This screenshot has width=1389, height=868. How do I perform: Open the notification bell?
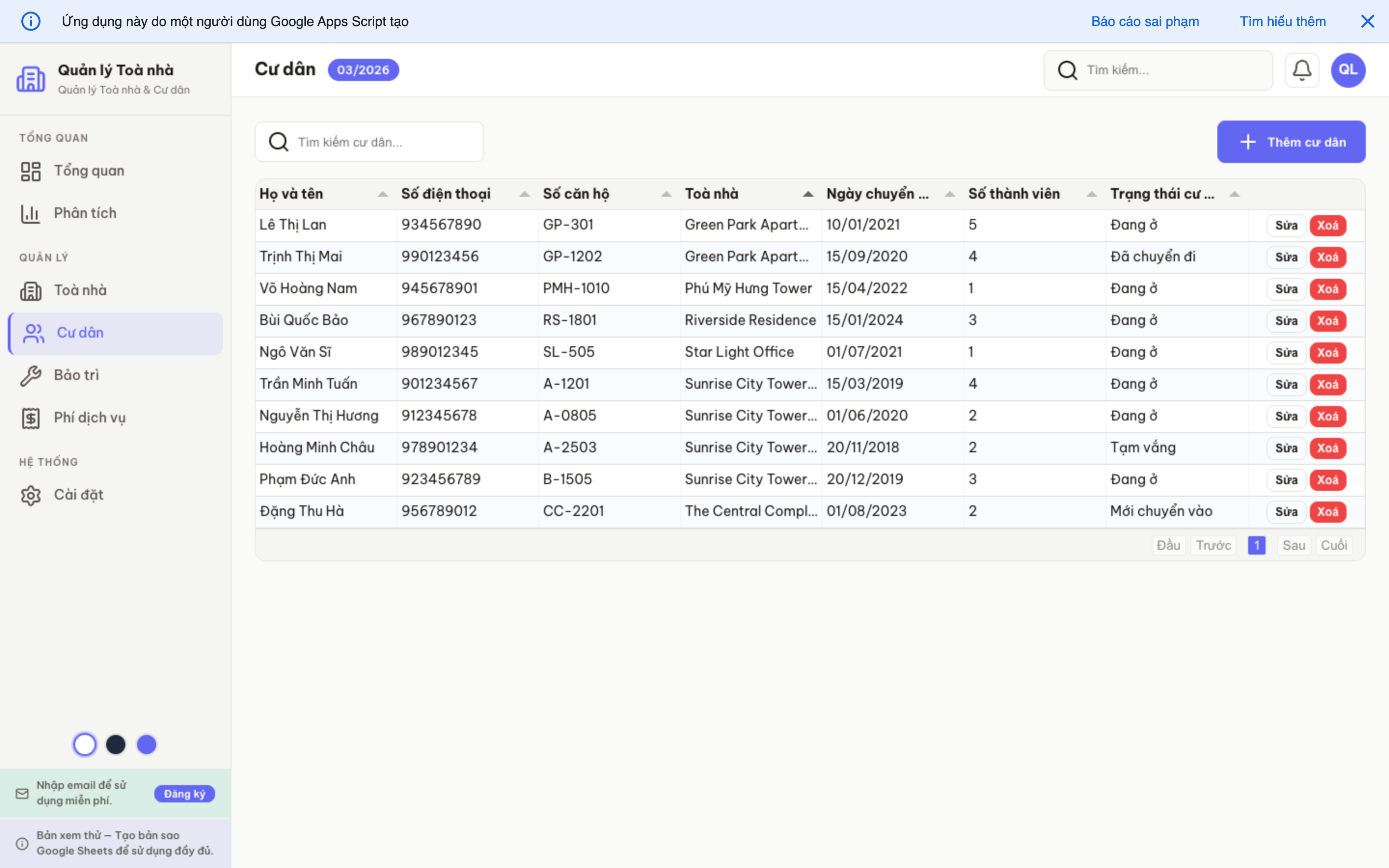coord(1301,70)
